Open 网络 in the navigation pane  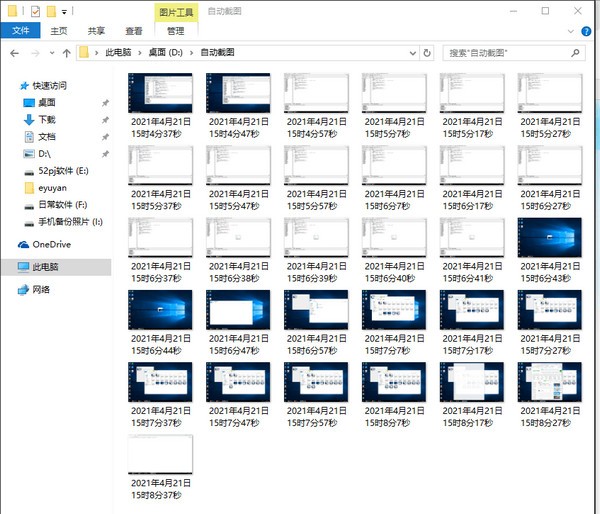click(43, 289)
